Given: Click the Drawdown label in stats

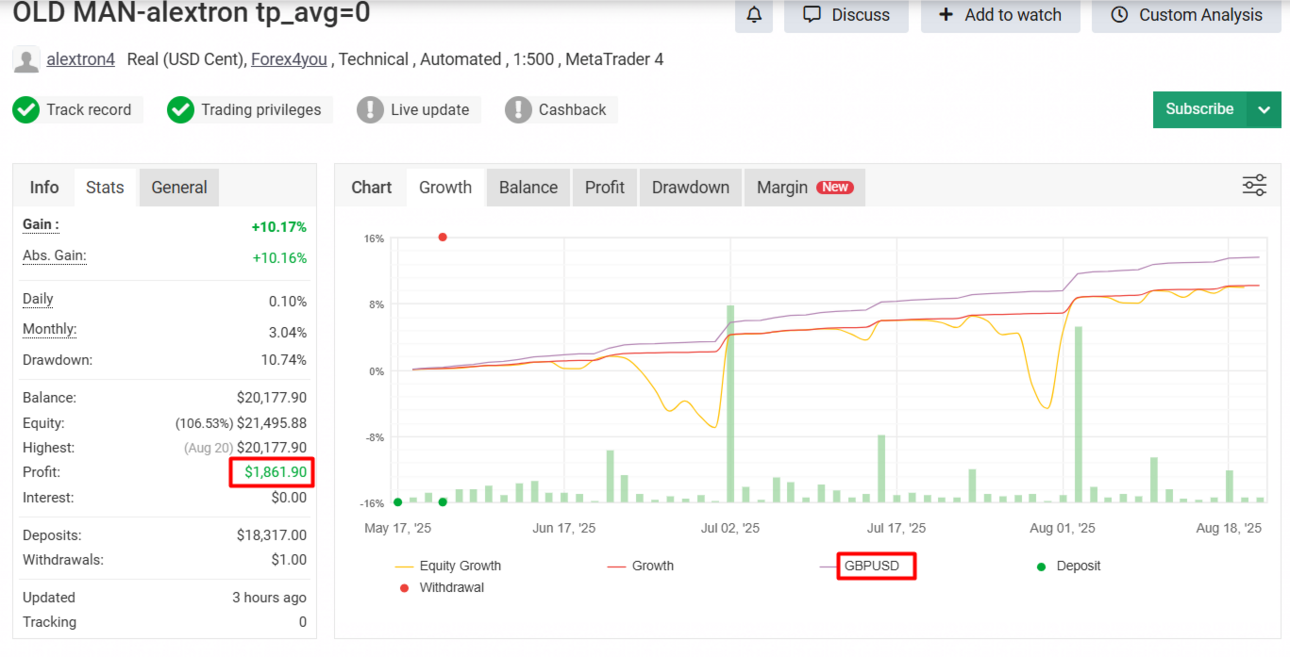Looking at the screenshot, I should click(x=57, y=360).
